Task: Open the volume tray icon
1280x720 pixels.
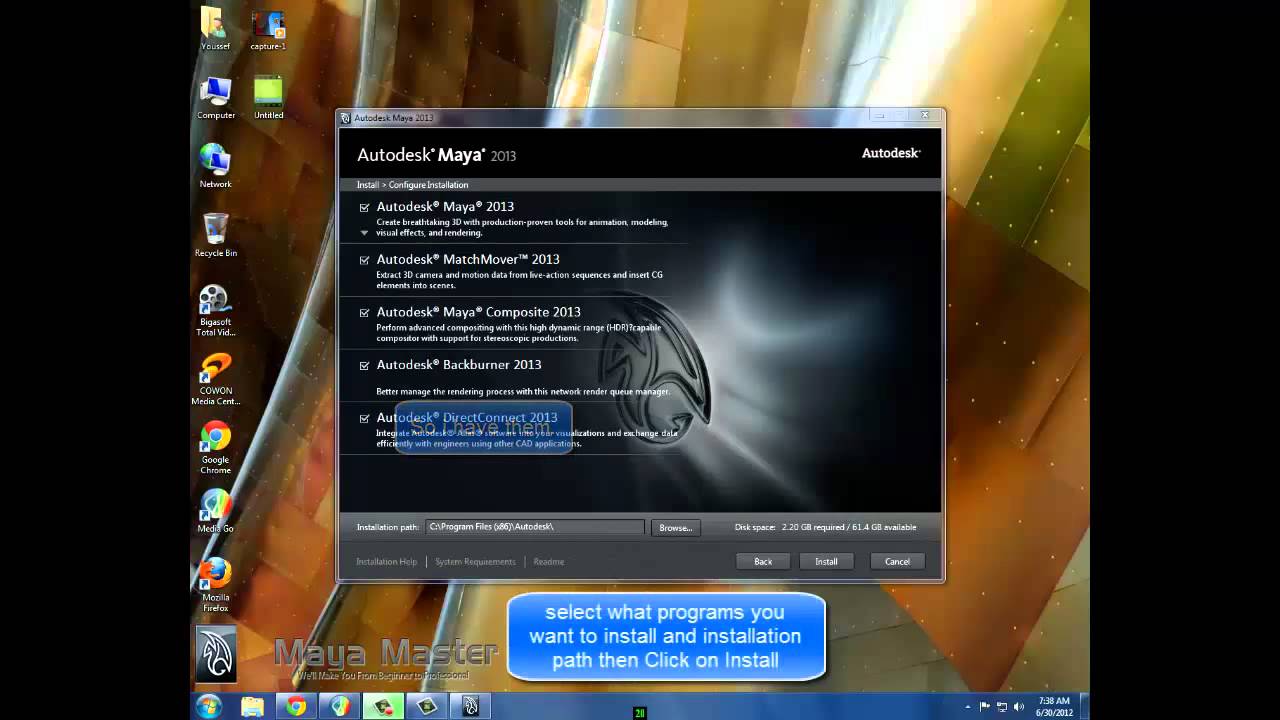Action: click(1018, 706)
